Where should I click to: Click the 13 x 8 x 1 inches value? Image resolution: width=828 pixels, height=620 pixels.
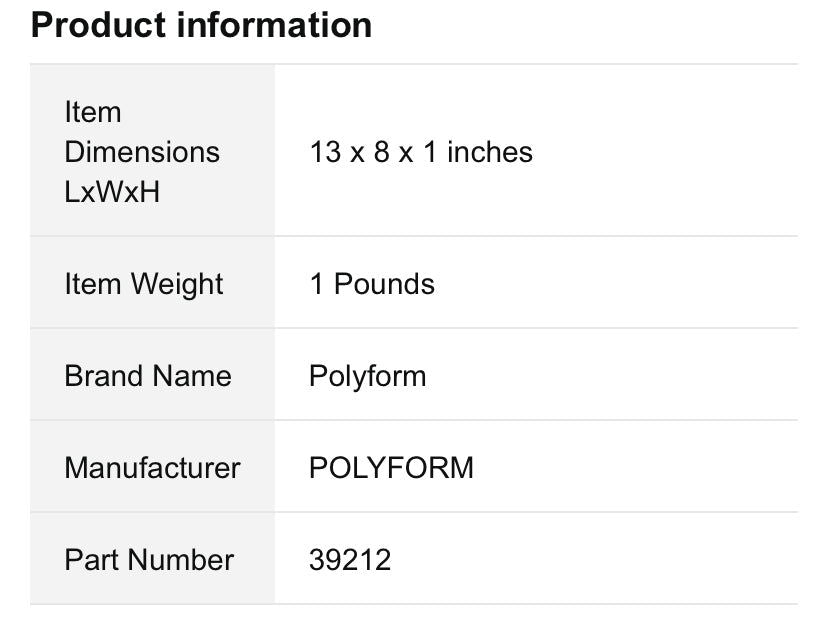[x=421, y=152]
